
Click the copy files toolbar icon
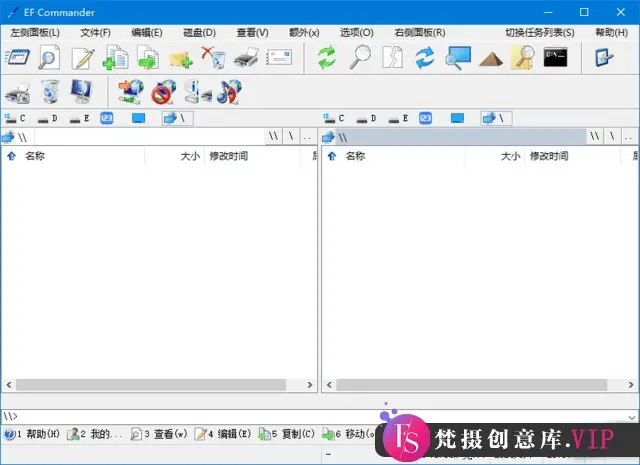(x=116, y=58)
